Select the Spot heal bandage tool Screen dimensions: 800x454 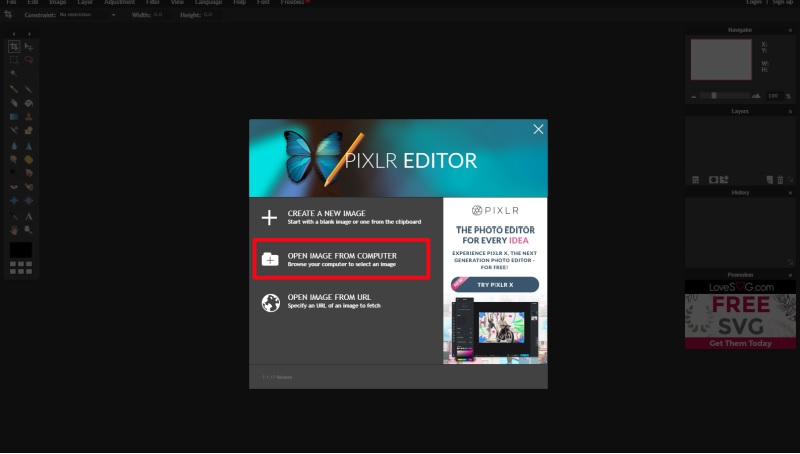click(x=29, y=187)
